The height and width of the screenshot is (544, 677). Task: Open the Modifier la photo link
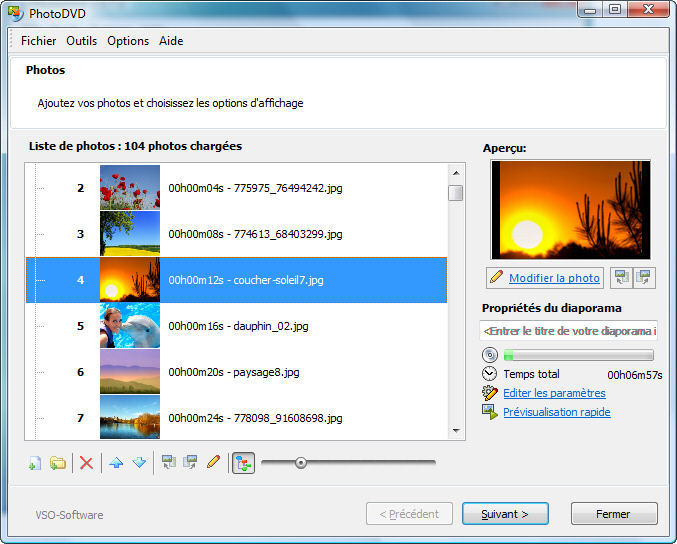(x=554, y=278)
